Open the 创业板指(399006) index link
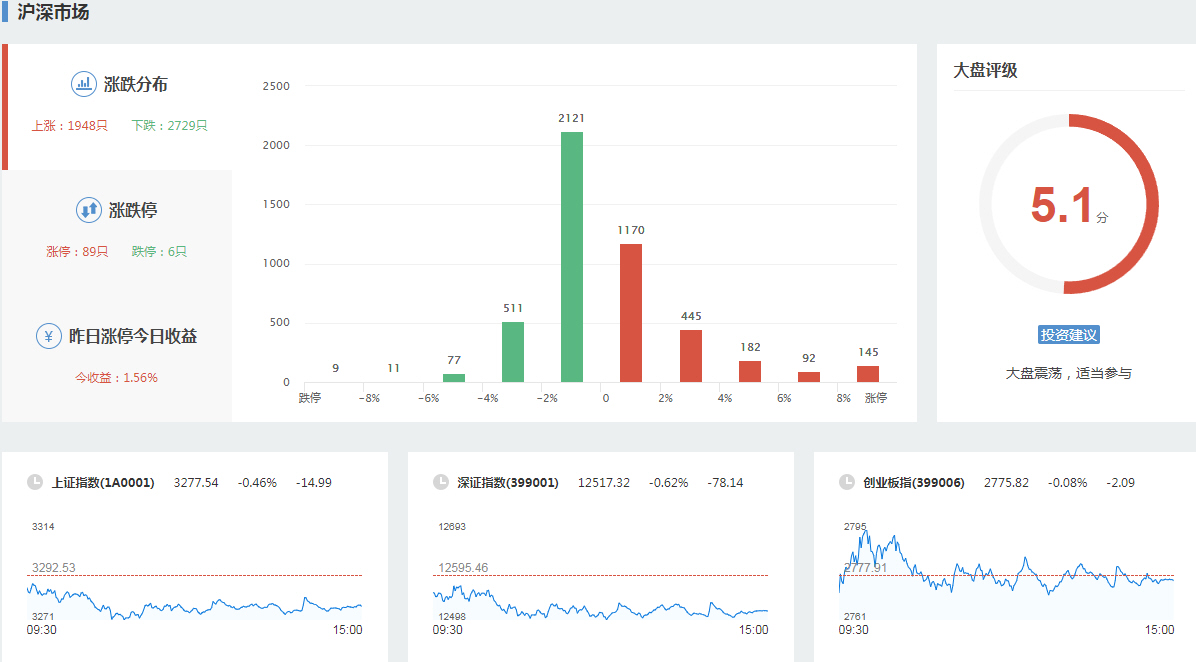 coord(914,483)
